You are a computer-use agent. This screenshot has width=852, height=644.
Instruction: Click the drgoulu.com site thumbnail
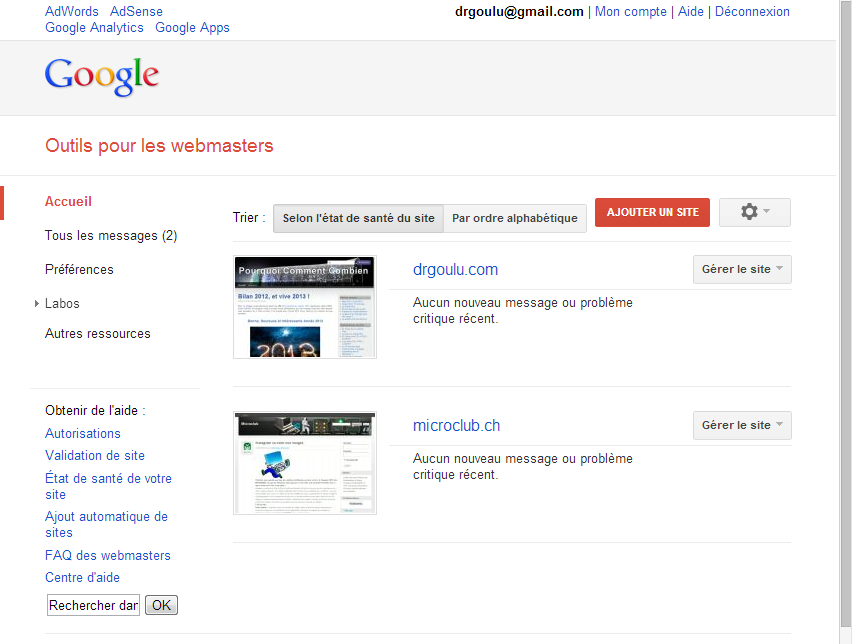tap(305, 307)
